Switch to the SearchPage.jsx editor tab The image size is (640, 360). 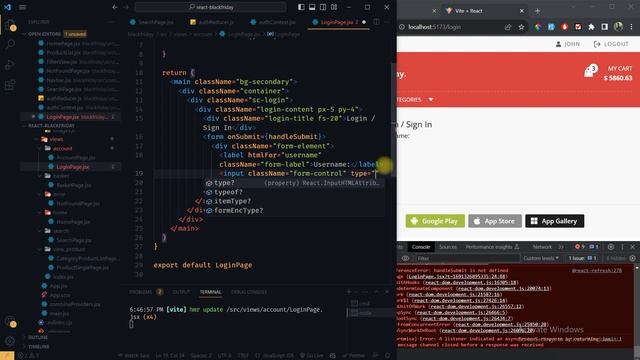(x=152, y=22)
